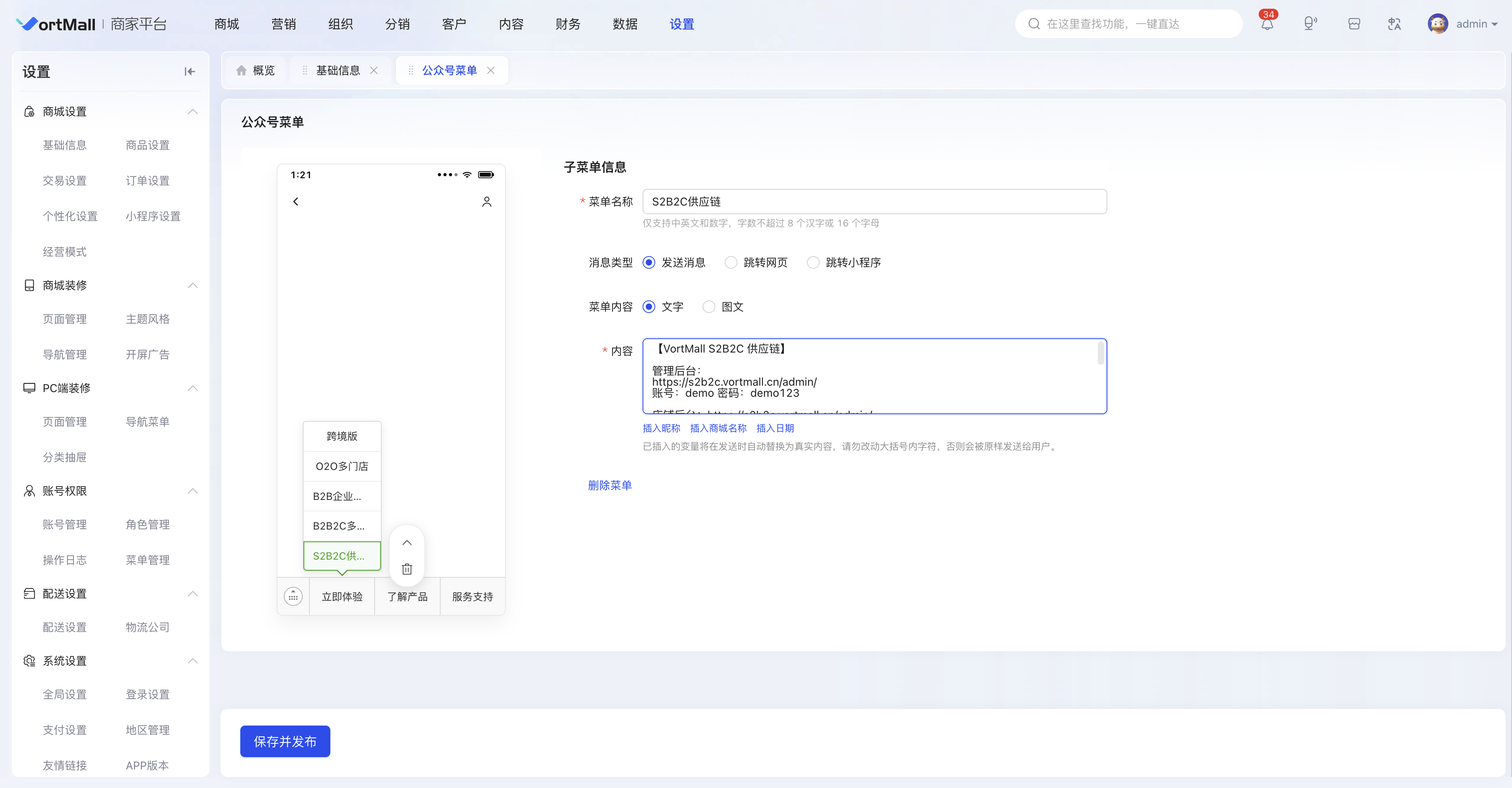Open the store shop icon in header
Viewport: 1512px width, 788px height.
[1354, 24]
